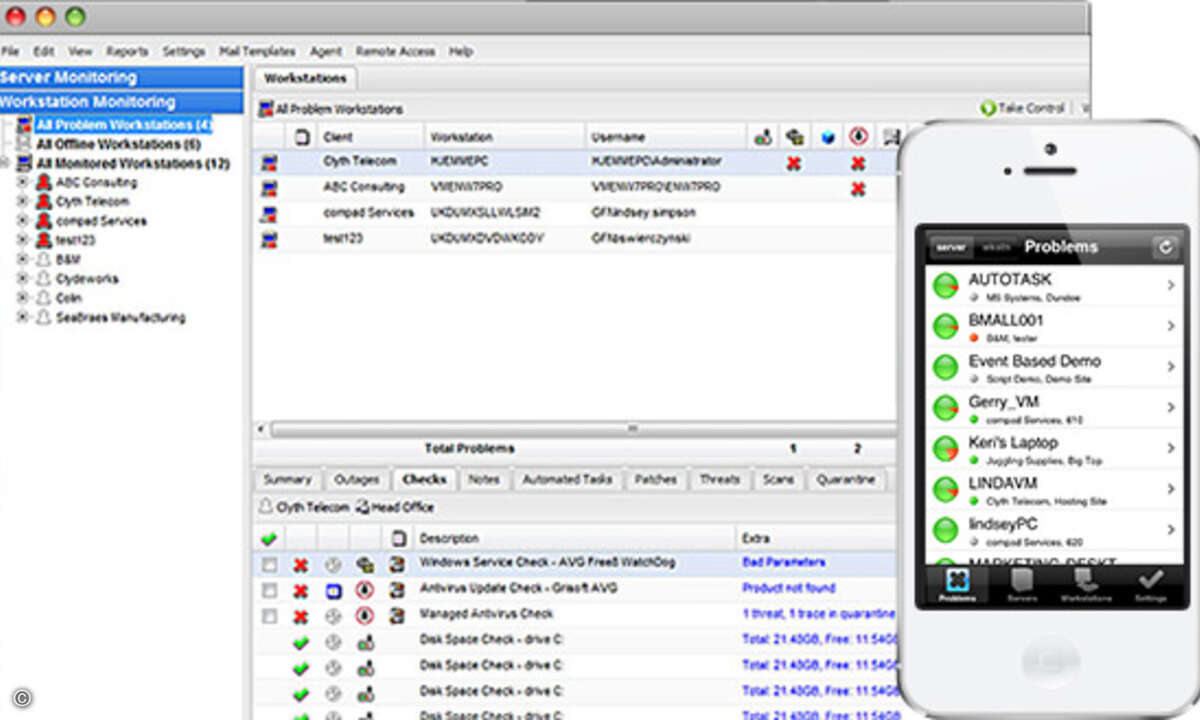Tap the green status circle beside AUTOTASK
The height and width of the screenshot is (720, 1200).
click(x=946, y=286)
